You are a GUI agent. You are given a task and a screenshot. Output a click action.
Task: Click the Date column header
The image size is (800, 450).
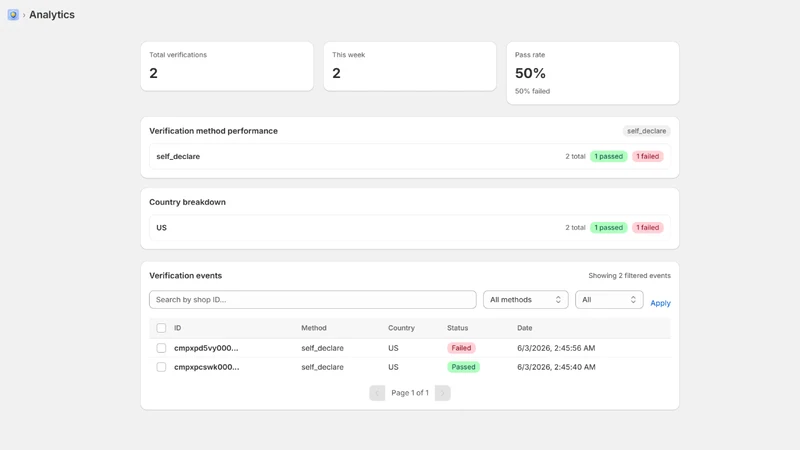pos(524,328)
